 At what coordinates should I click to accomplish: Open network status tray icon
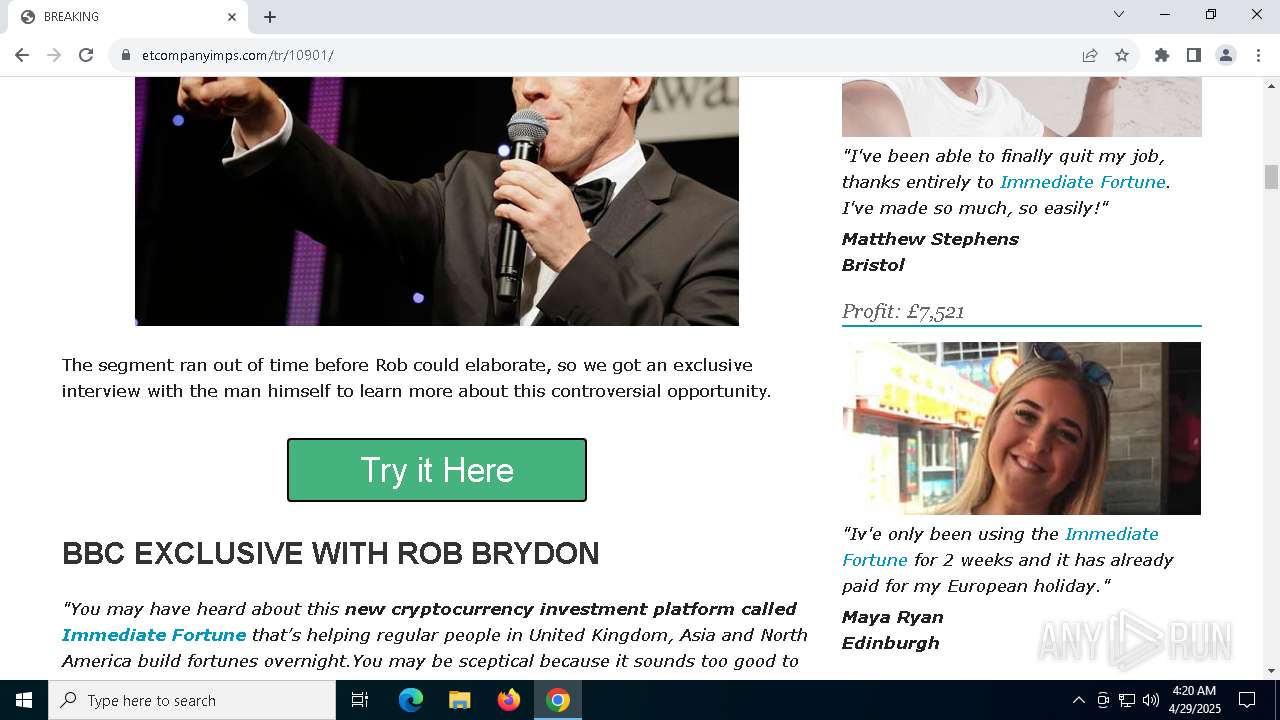[x=1127, y=700]
